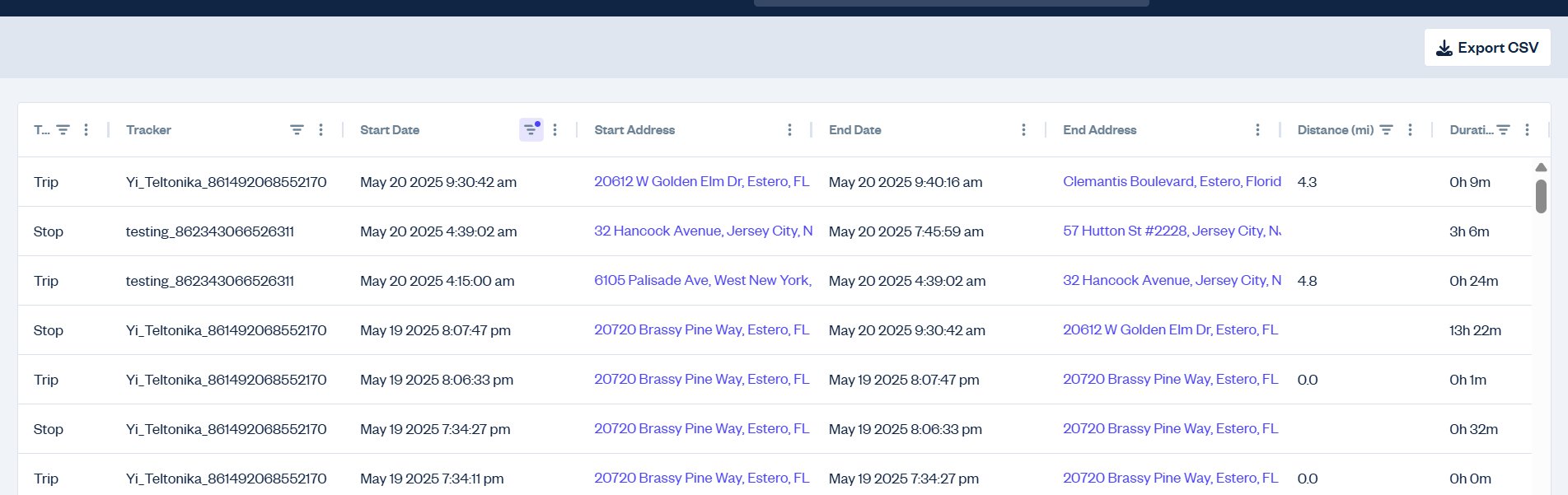The image size is (1568, 495).
Task: Open the Distance (mi) column options menu
Action: 1410,130
